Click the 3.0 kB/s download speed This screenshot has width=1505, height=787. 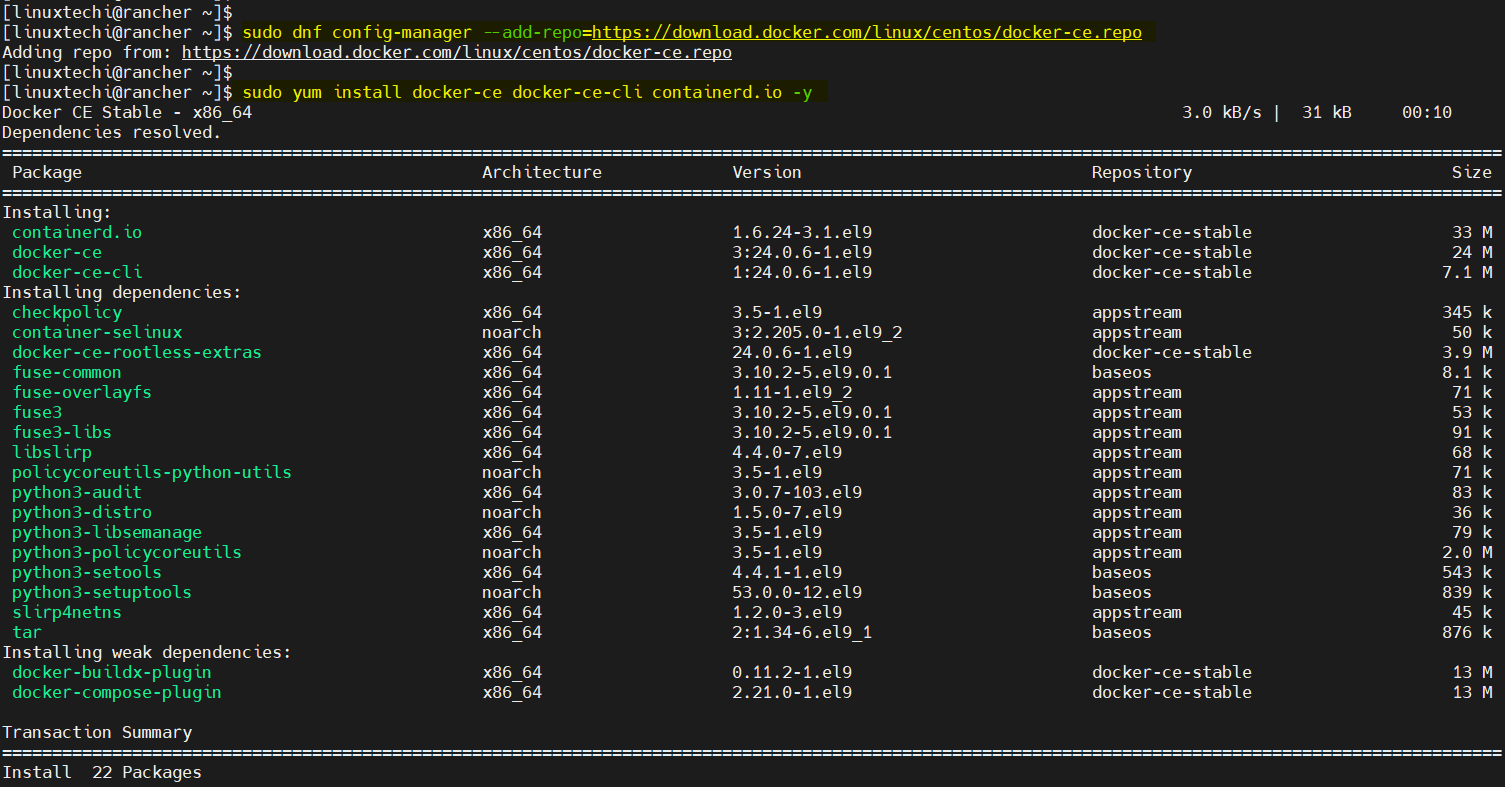(x=1222, y=112)
